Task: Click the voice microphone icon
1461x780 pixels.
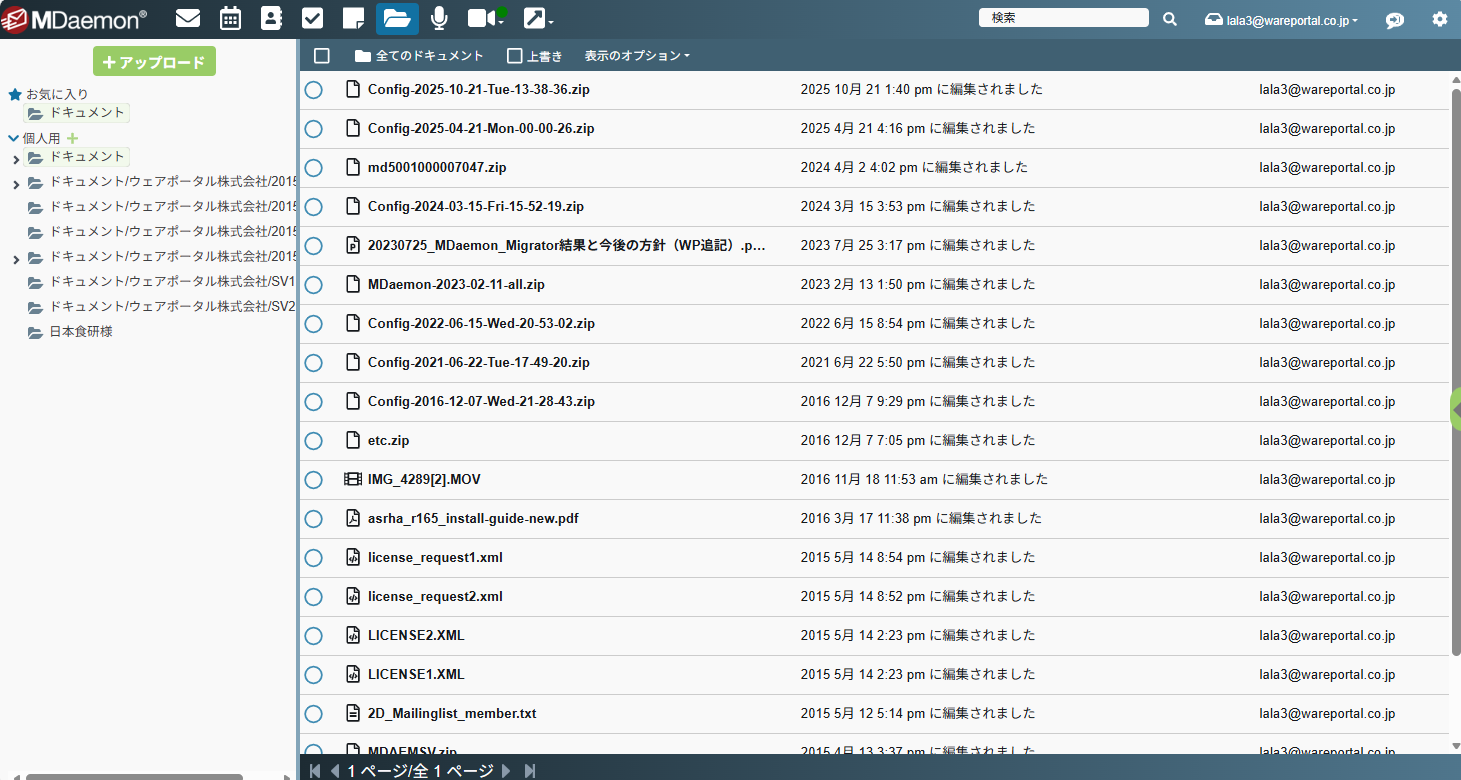Action: pyautogui.click(x=438, y=18)
